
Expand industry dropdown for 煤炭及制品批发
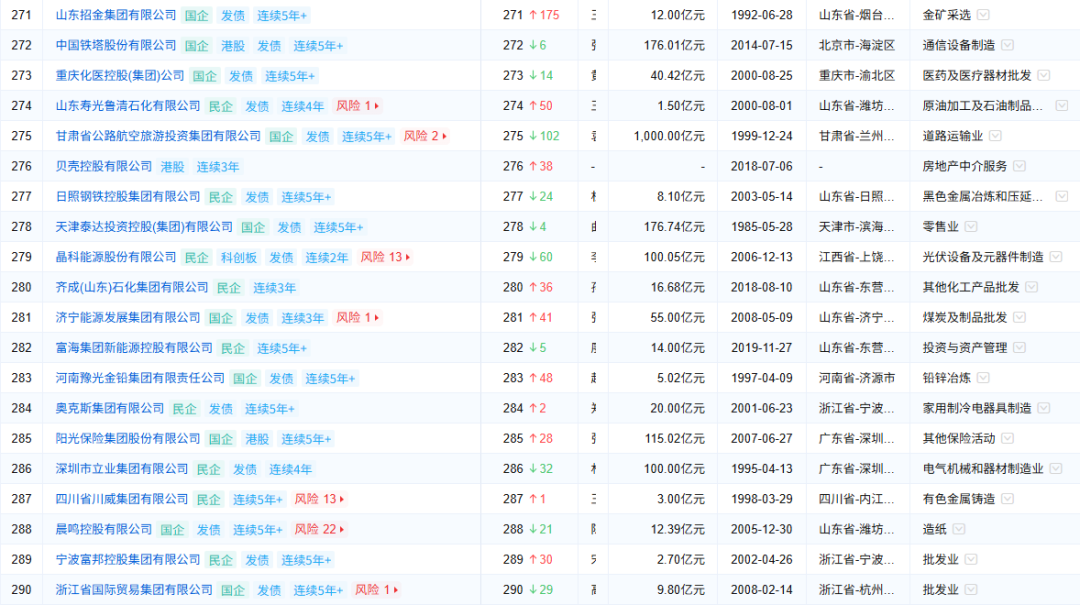pyautogui.click(x=1019, y=318)
